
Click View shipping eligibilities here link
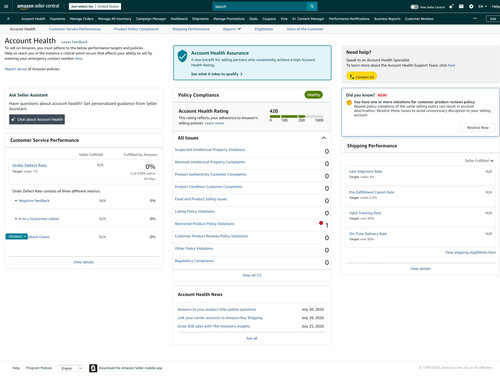(470, 252)
